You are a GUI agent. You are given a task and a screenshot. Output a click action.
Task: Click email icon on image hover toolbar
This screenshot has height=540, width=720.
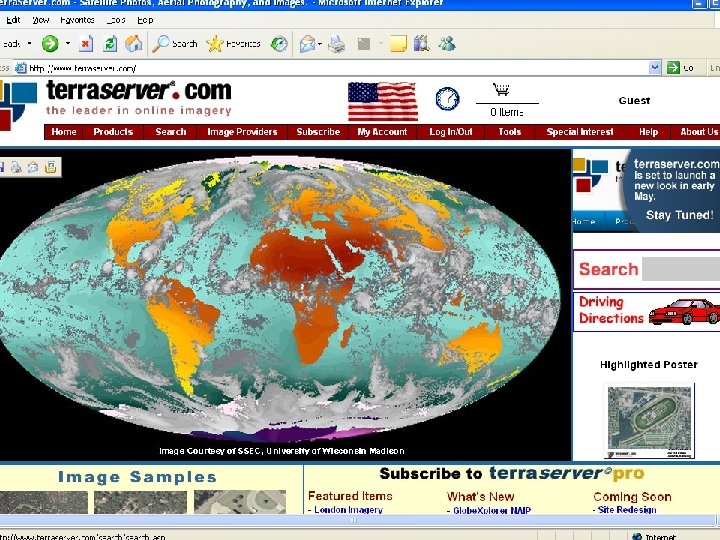(x=33, y=167)
